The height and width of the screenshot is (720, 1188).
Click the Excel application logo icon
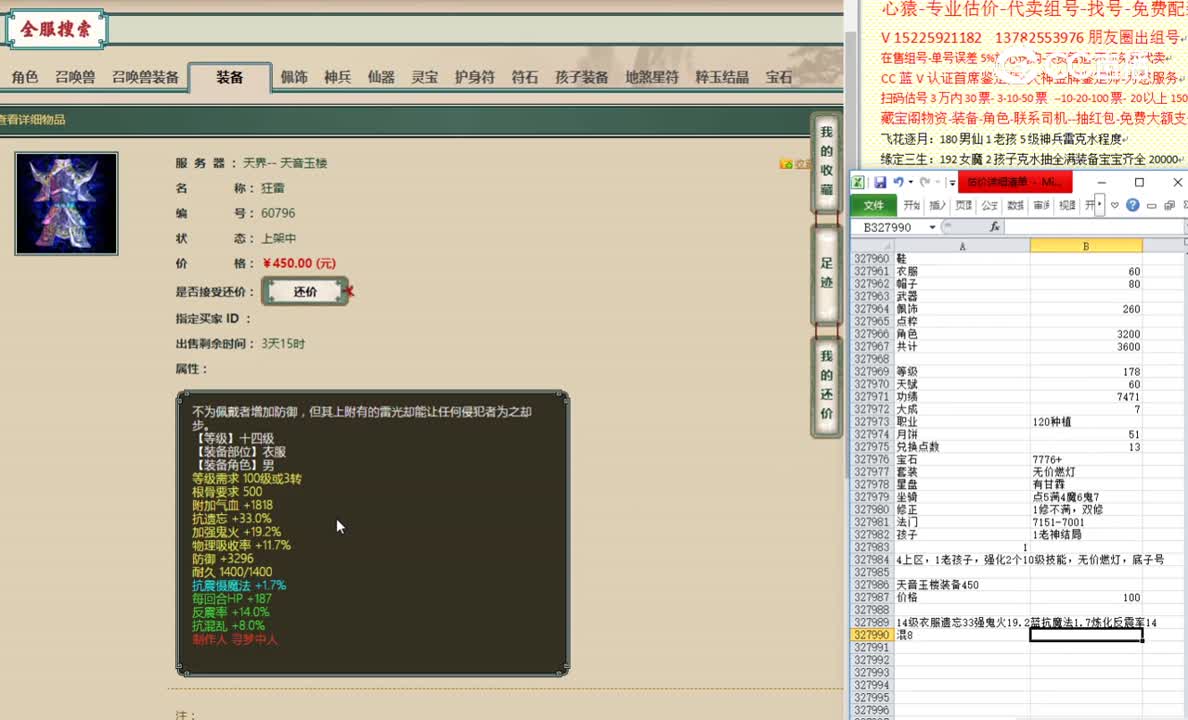click(x=858, y=182)
